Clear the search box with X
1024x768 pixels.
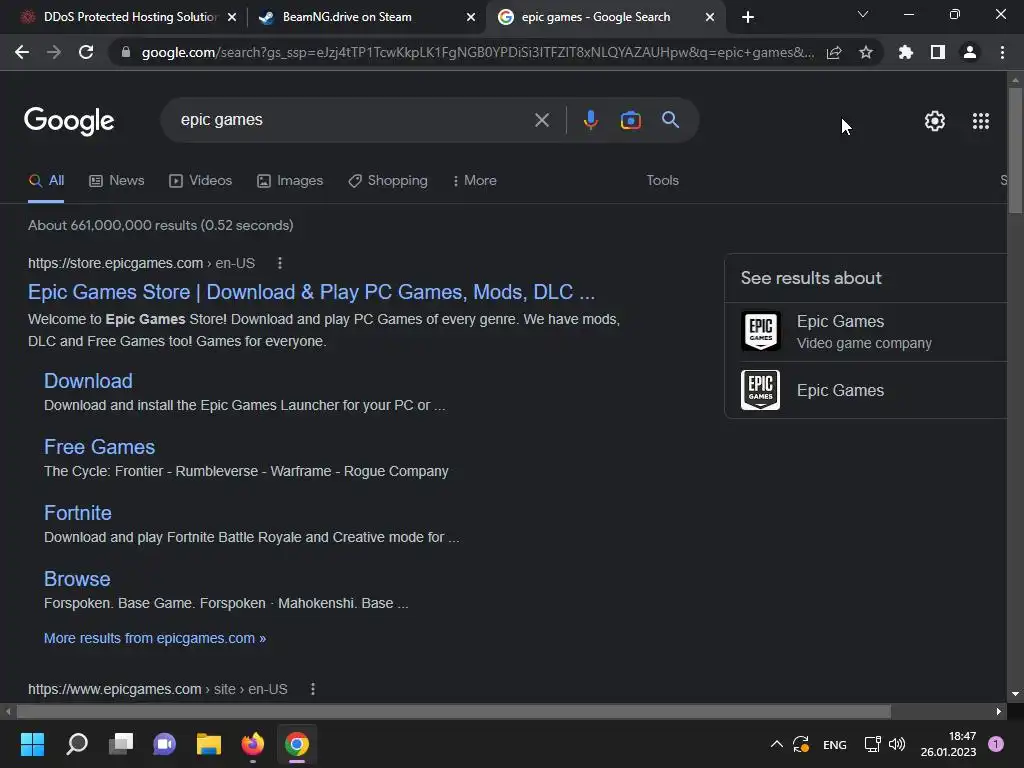(542, 120)
